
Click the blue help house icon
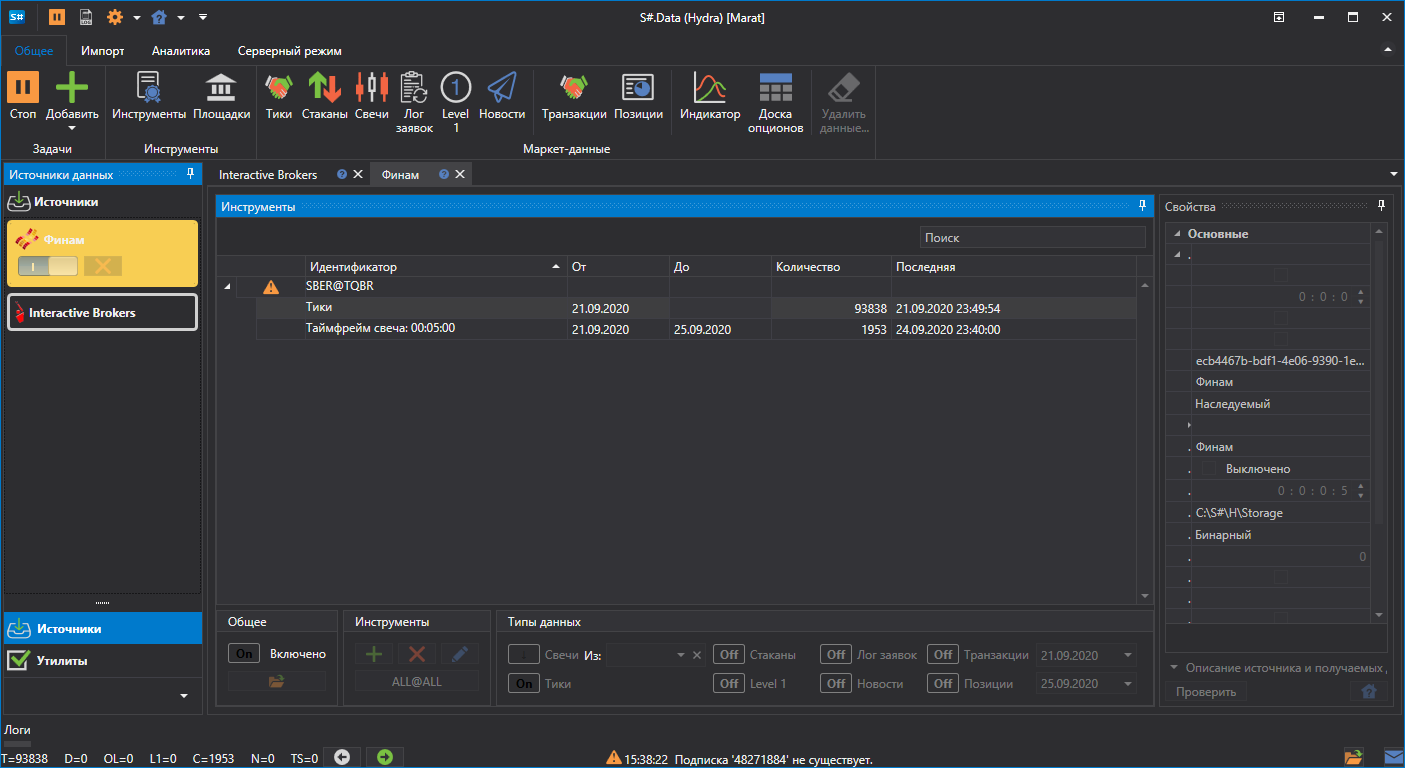[x=159, y=17]
